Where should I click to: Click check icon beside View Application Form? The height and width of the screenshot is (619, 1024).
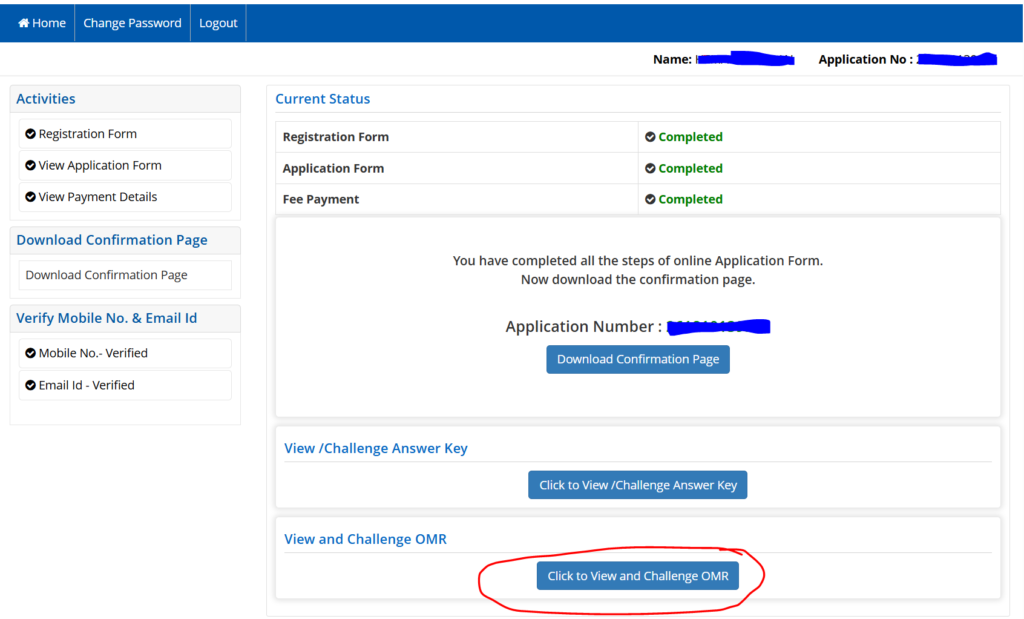(x=31, y=166)
